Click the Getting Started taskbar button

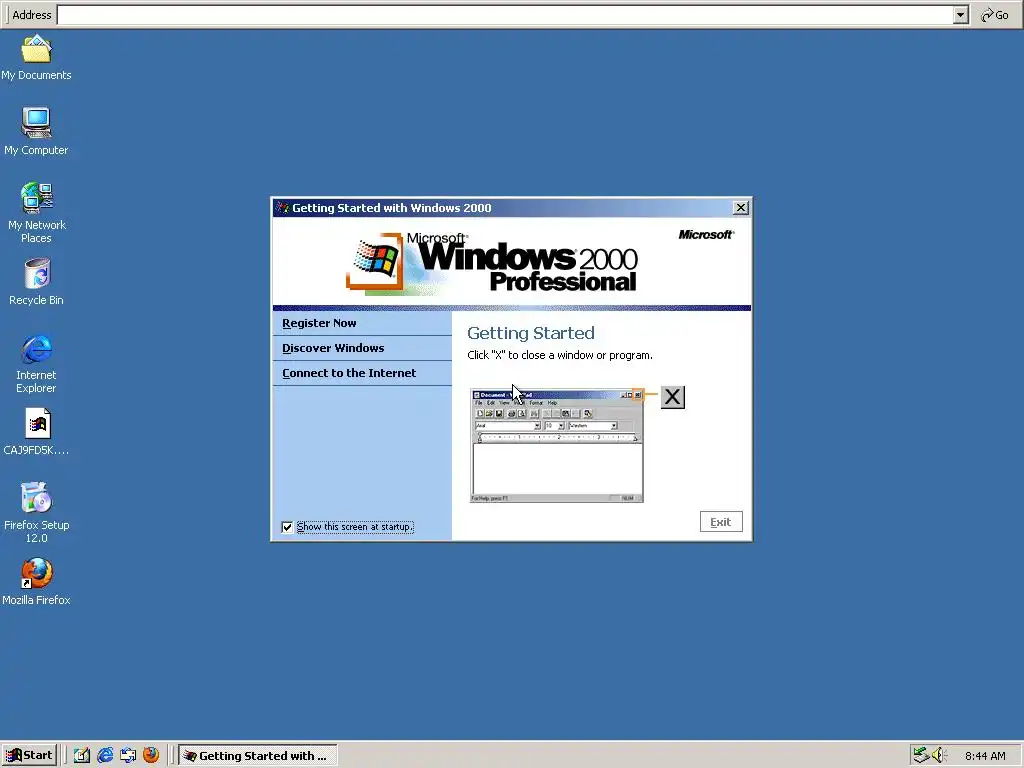(258, 755)
